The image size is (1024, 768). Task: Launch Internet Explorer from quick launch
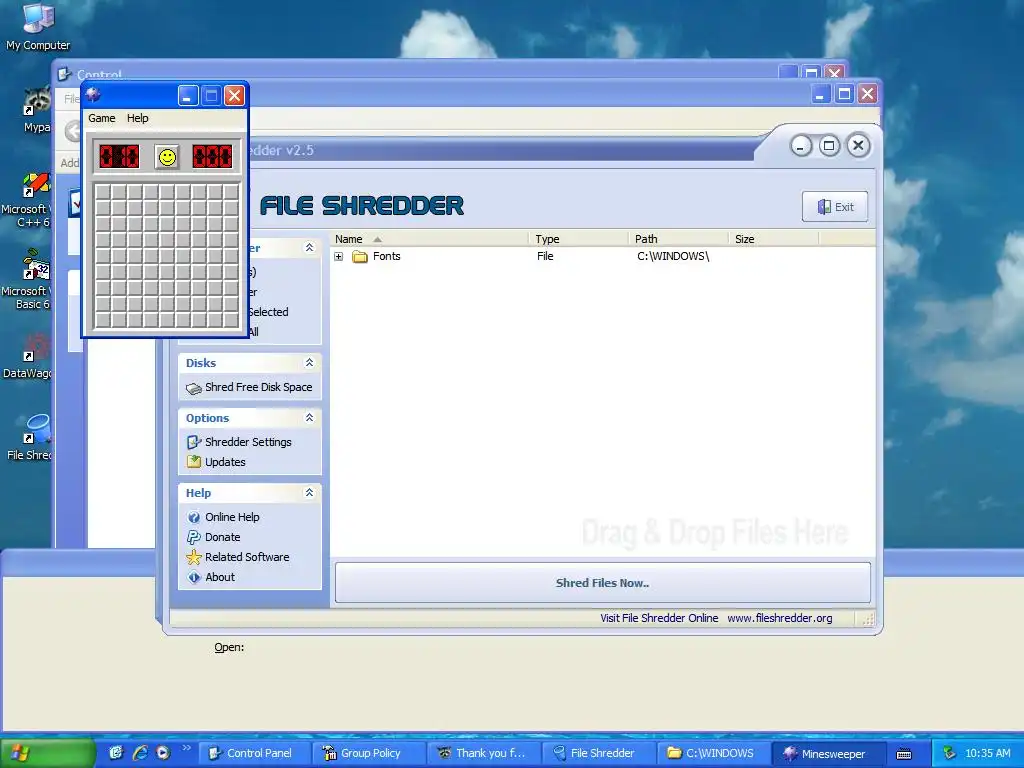point(140,753)
